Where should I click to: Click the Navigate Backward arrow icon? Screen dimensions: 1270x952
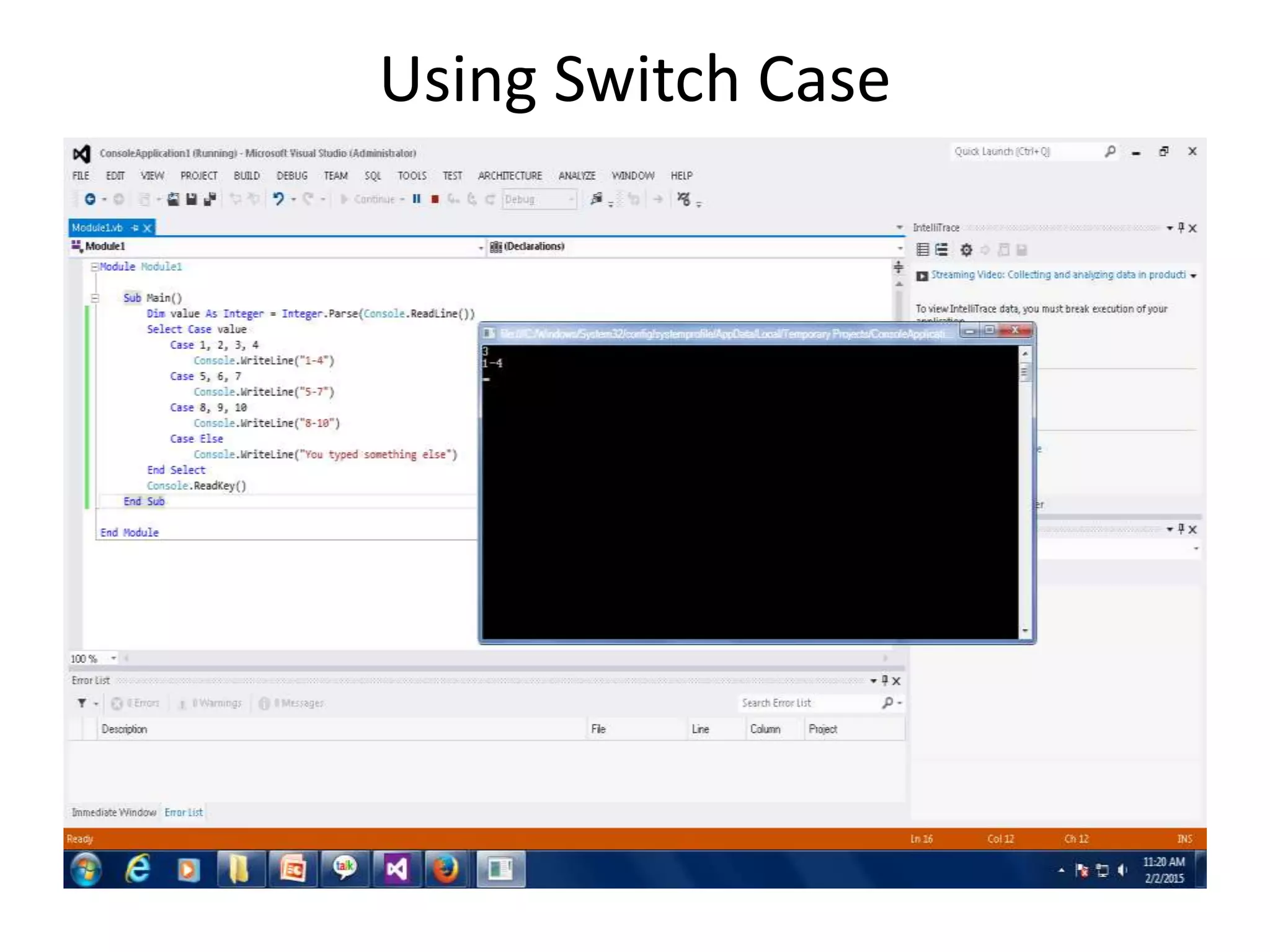click(90, 199)
